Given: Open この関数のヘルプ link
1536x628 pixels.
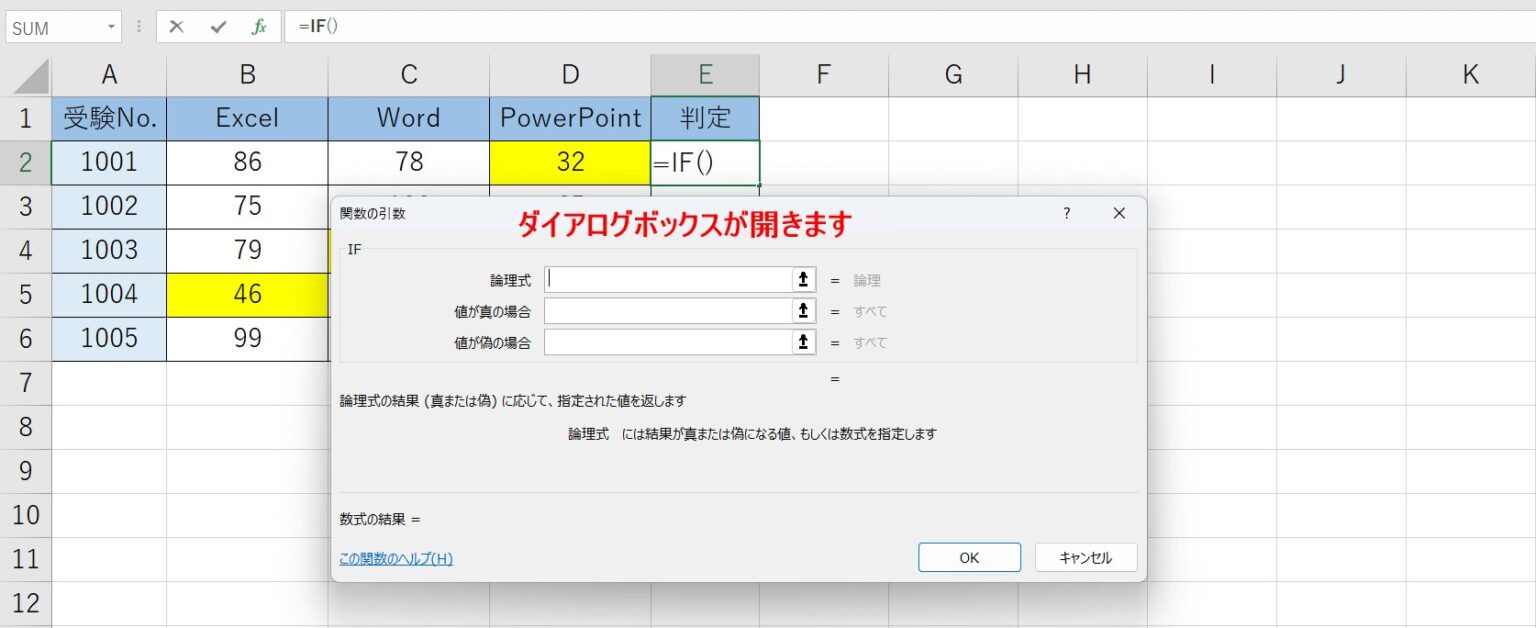Looking at the screenshot, I should click(398, 559).
